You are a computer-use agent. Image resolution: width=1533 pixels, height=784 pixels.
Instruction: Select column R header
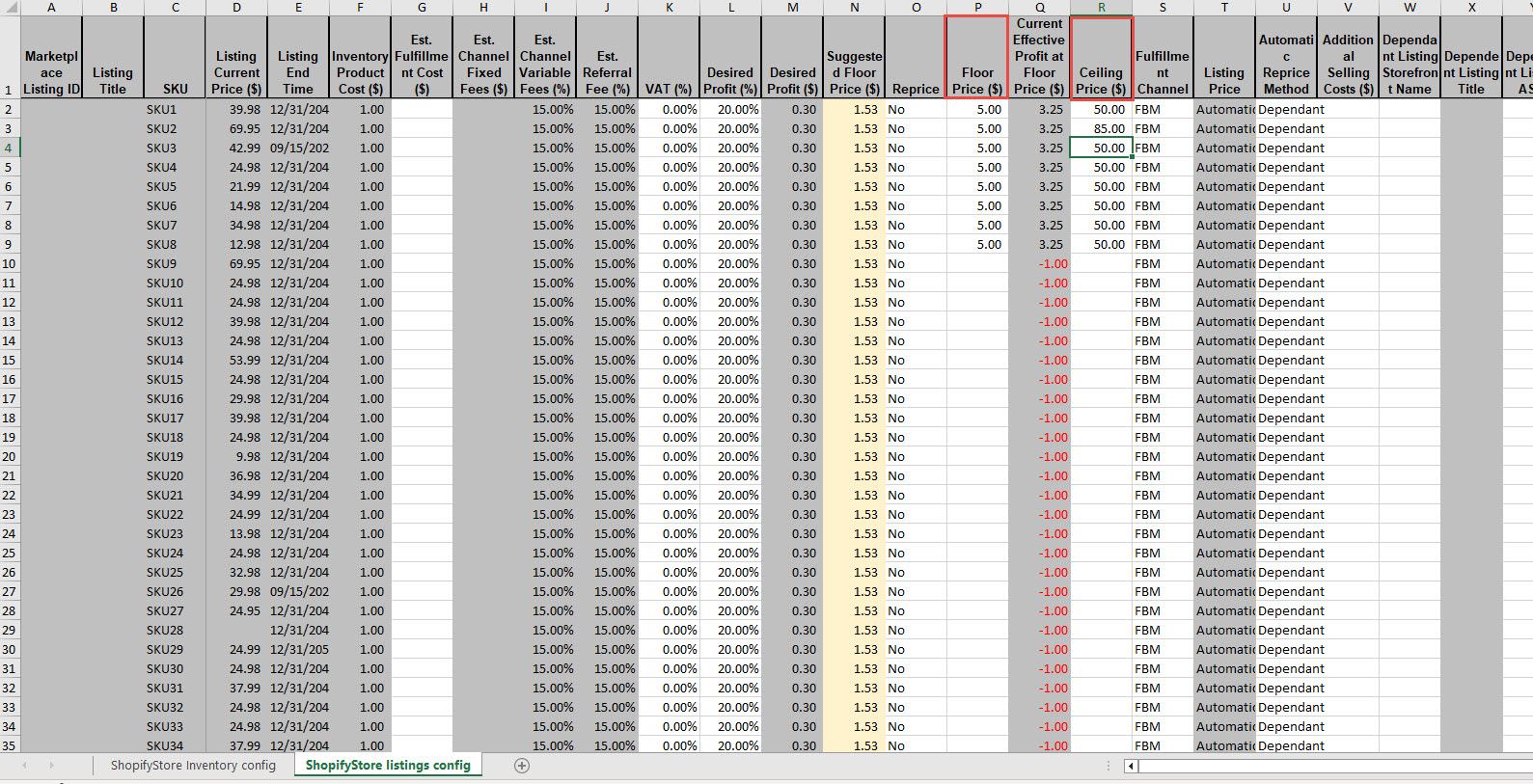coord(1101,7)
